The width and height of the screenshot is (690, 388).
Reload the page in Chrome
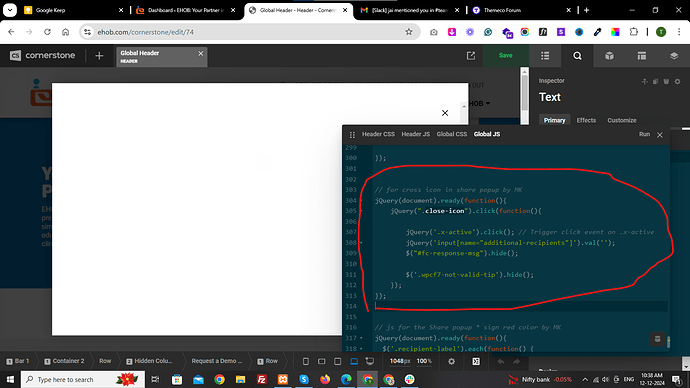[x=47, y=32]
